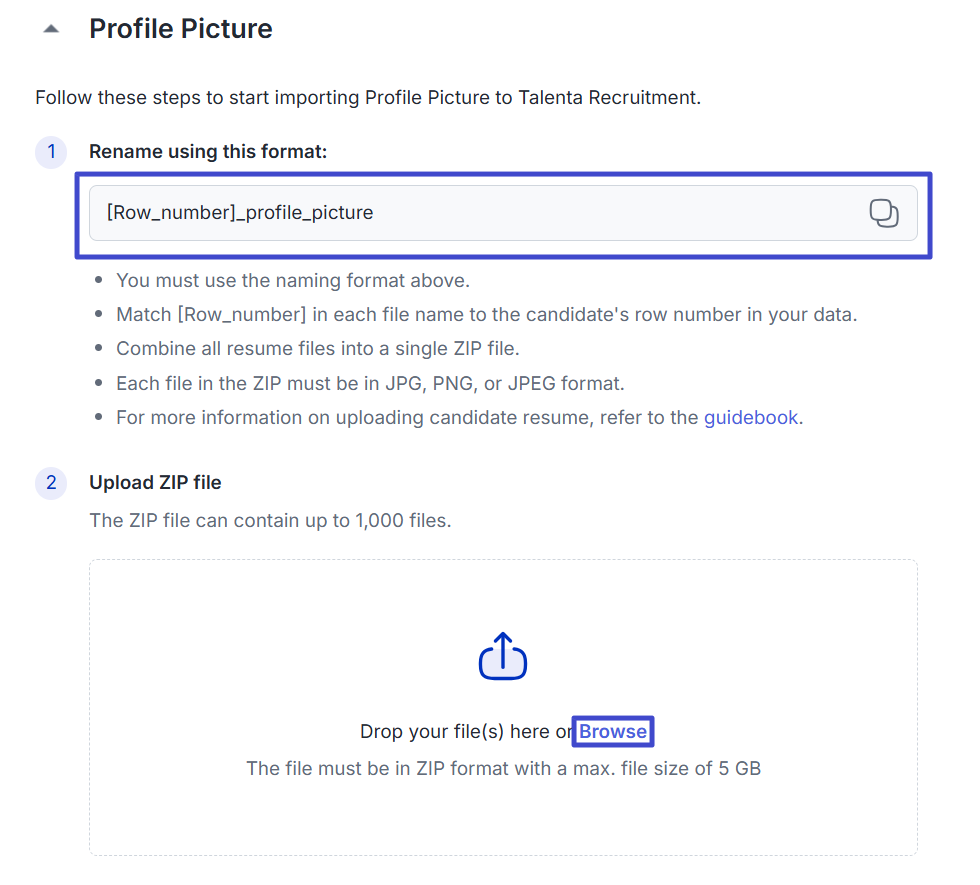Click the step 1 number badge
This screenshot has height=885, width=980.
click(x=51, y=153)
